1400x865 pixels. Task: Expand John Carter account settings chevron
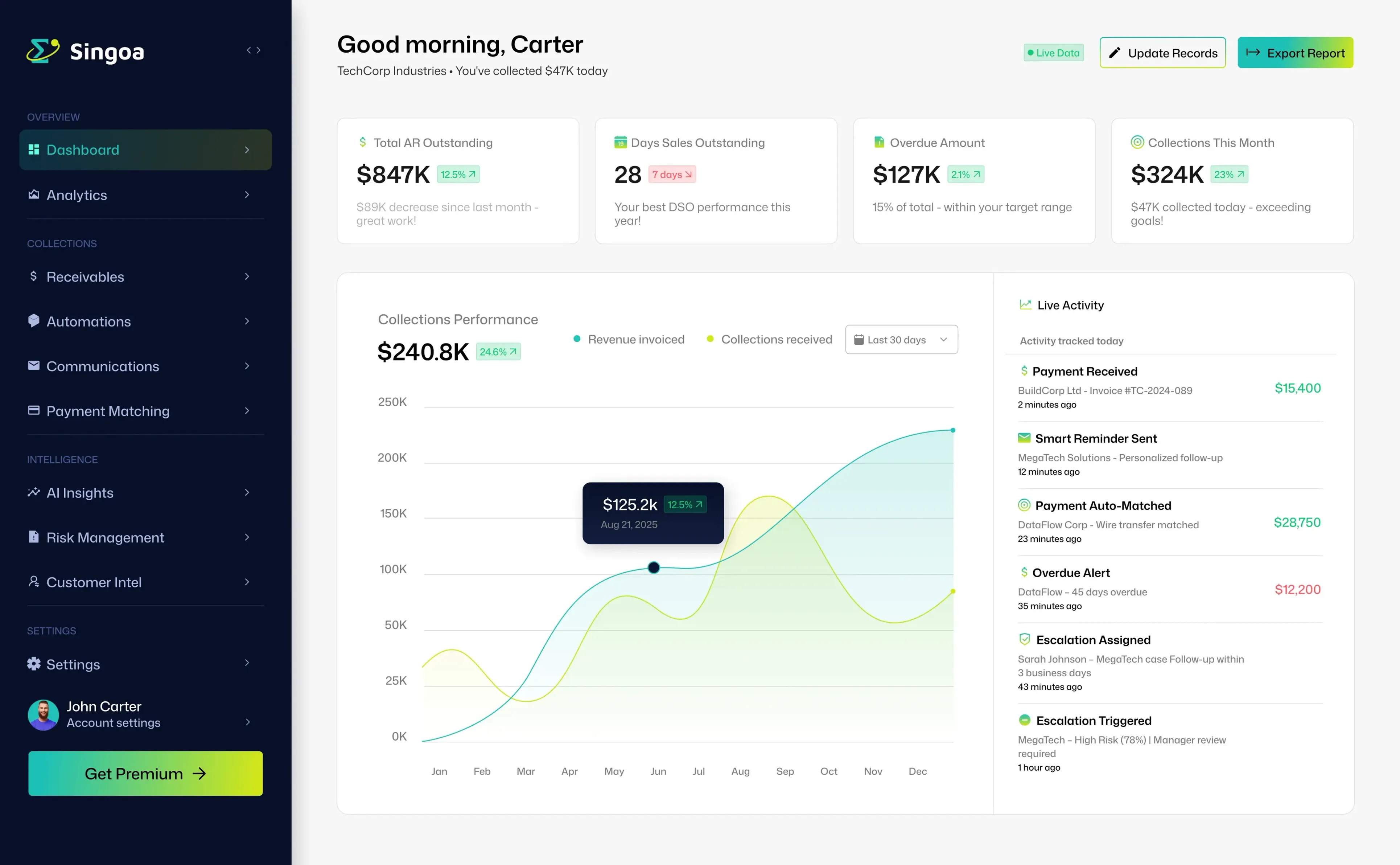pos(247,722)
